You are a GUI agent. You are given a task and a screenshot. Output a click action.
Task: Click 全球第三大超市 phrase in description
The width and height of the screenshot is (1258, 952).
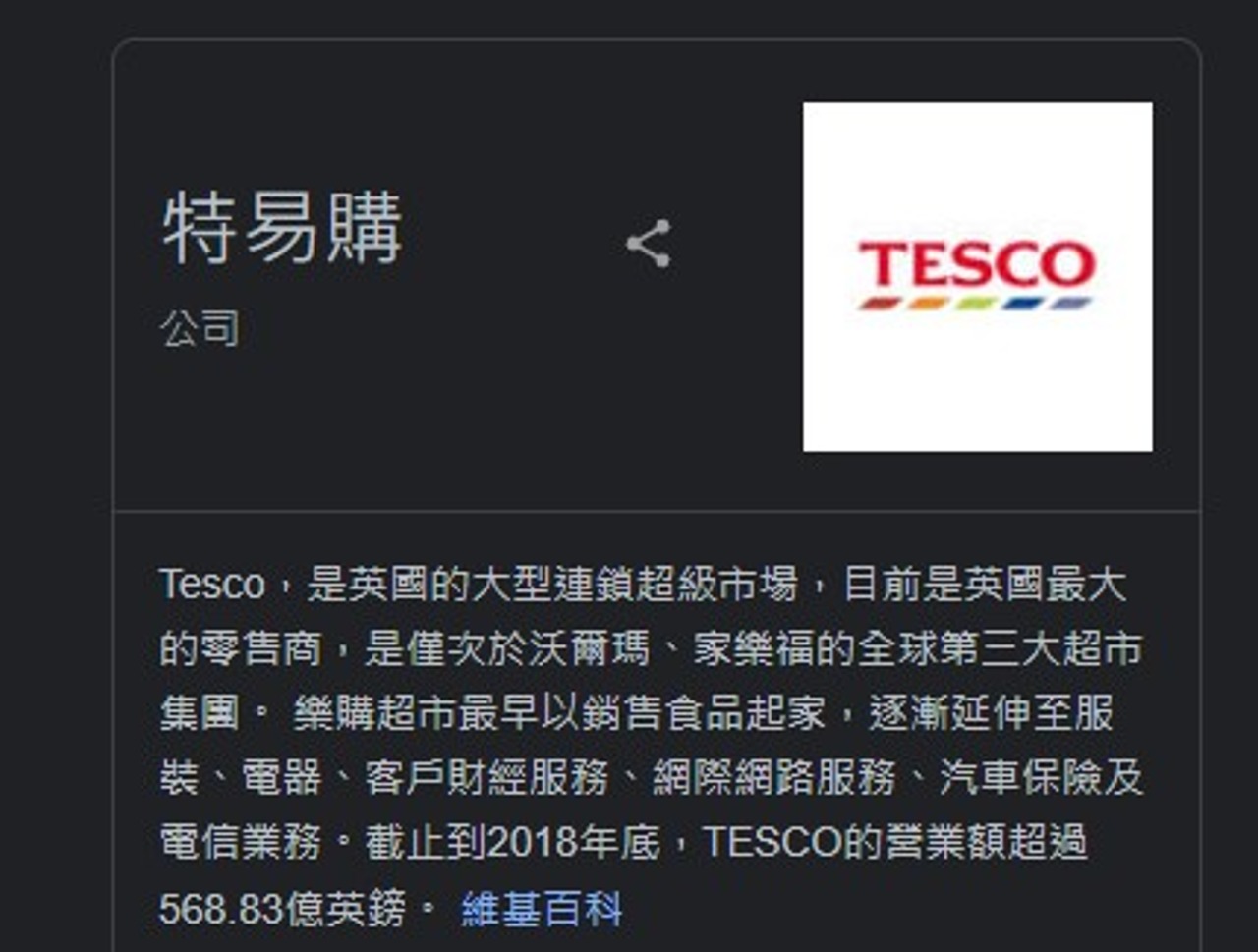[x=1000, y=649]
